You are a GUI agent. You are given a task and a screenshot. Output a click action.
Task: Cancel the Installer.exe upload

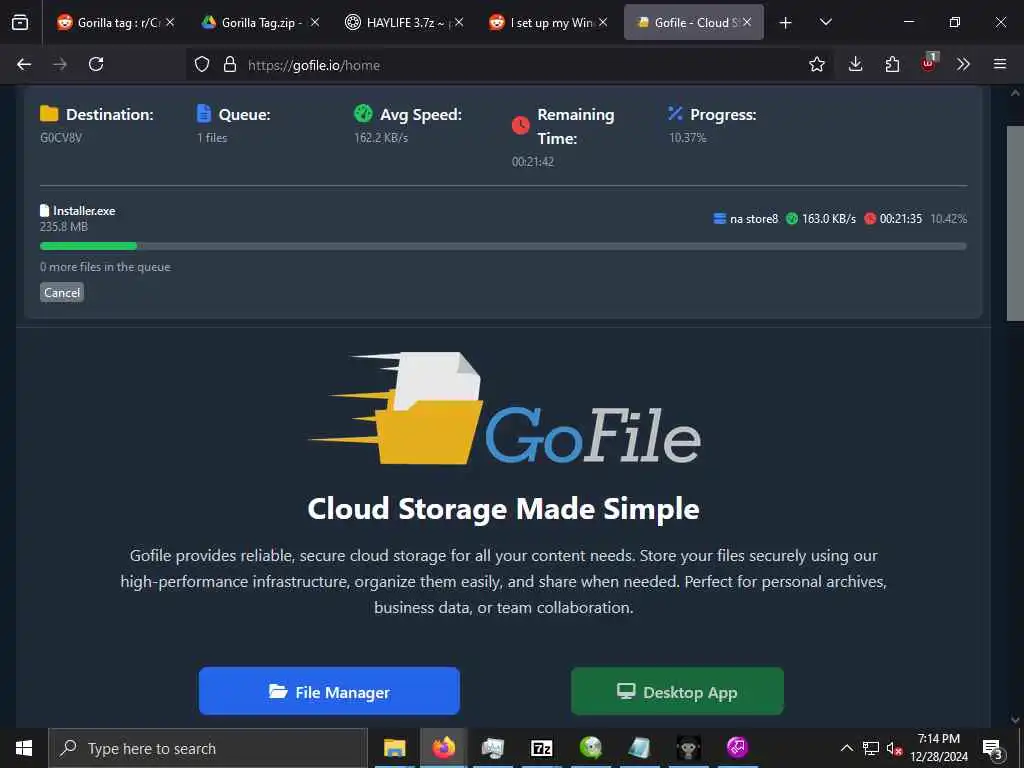tap(62, 293)
